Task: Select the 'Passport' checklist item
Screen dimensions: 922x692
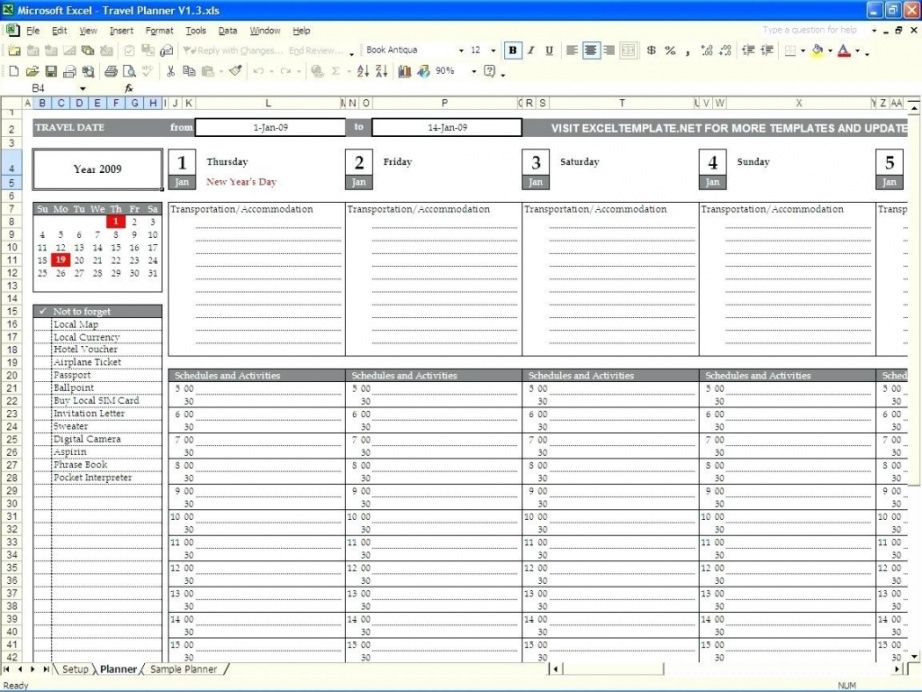Action: click(72, 375)
